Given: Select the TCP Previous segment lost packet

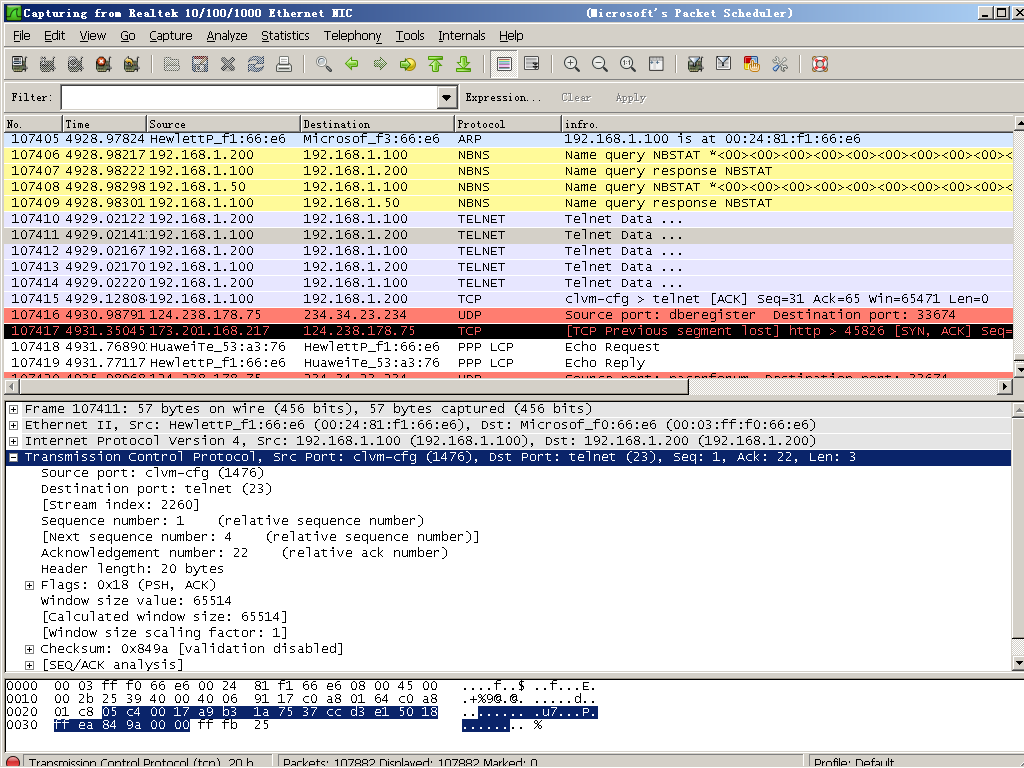Looking at the screenshot, I should [509, 331].
